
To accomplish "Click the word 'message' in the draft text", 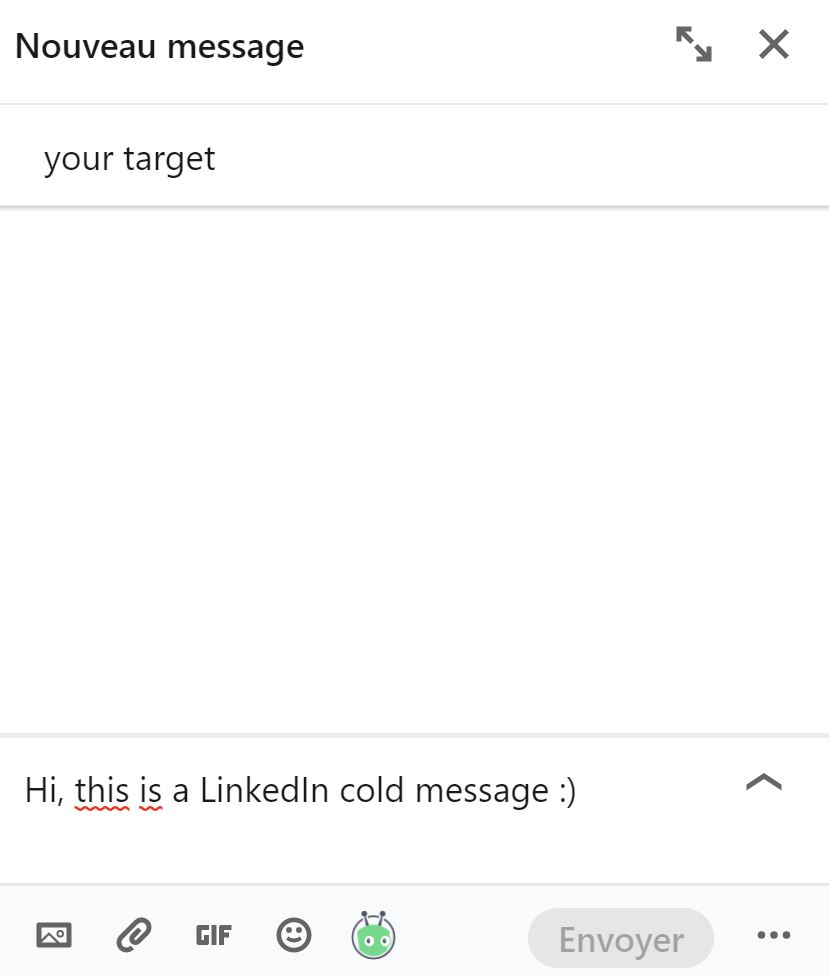I will 482,790.
